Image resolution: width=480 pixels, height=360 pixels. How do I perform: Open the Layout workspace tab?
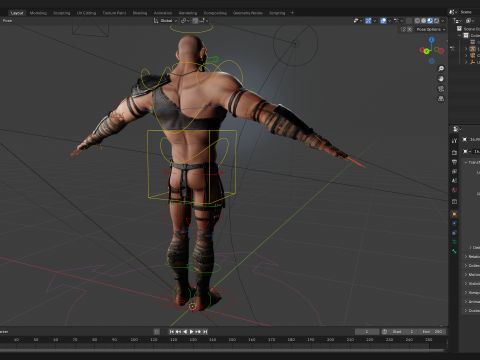point(17,13)
